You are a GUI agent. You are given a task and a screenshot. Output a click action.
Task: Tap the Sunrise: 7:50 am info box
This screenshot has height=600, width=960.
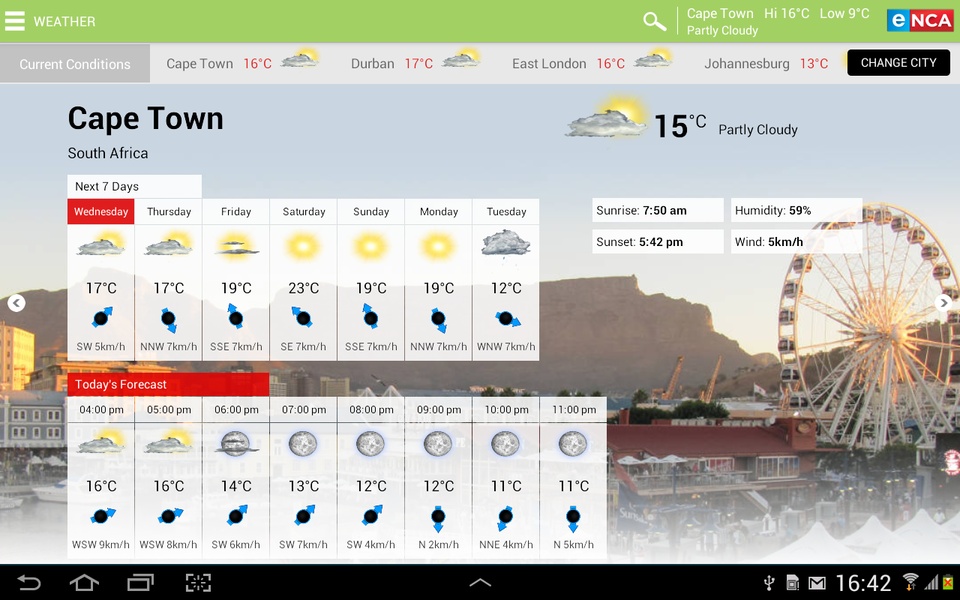[658, 210]
